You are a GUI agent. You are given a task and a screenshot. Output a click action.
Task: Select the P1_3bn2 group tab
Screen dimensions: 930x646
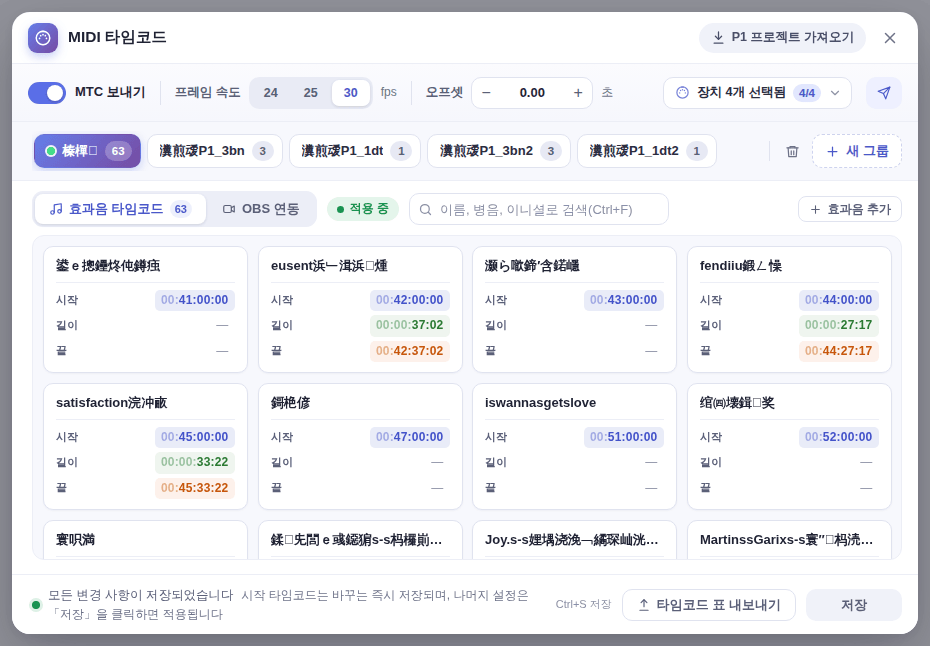click(x=499, y=151)
